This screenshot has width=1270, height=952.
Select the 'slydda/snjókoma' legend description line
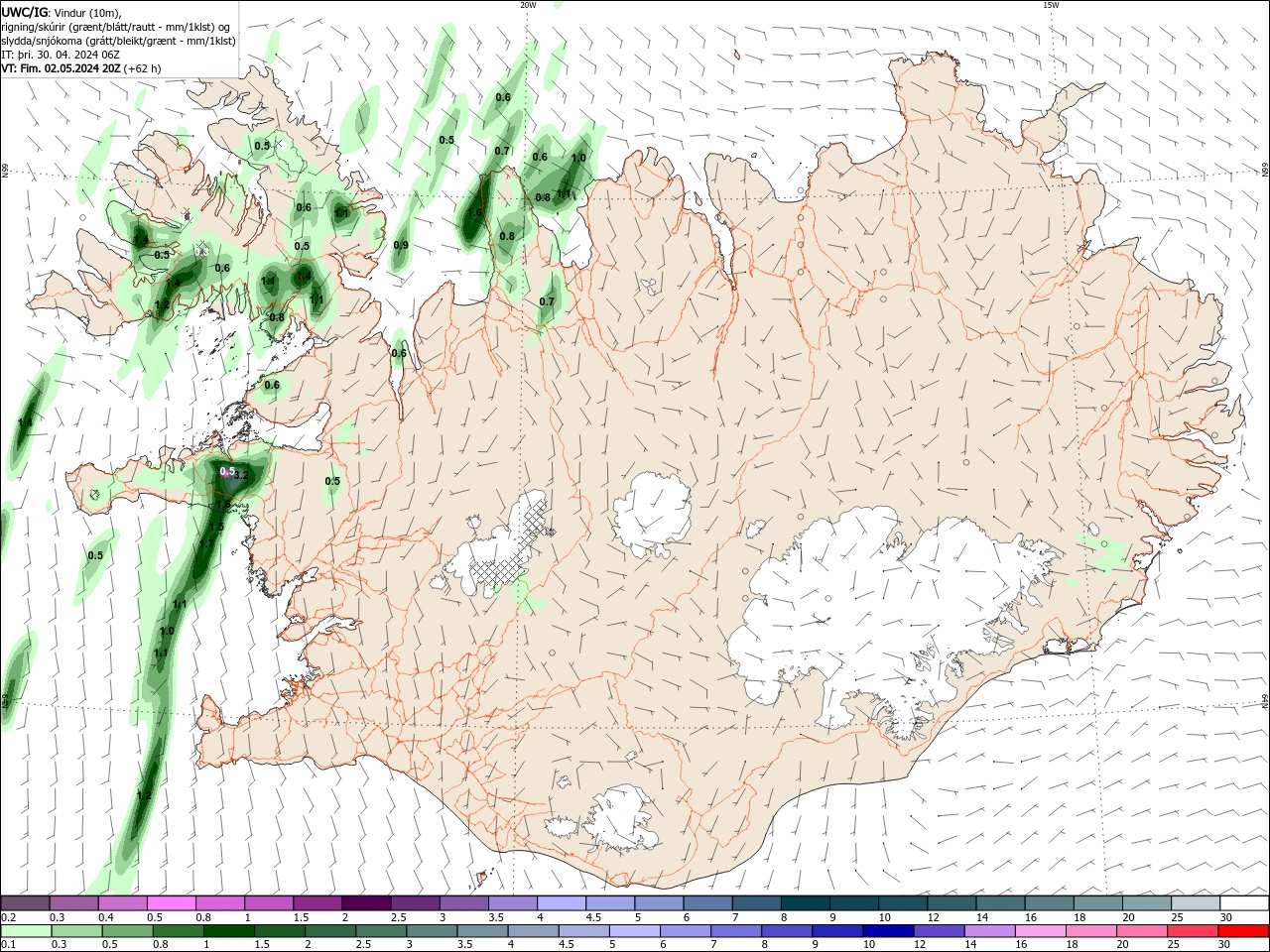point(118,41)
